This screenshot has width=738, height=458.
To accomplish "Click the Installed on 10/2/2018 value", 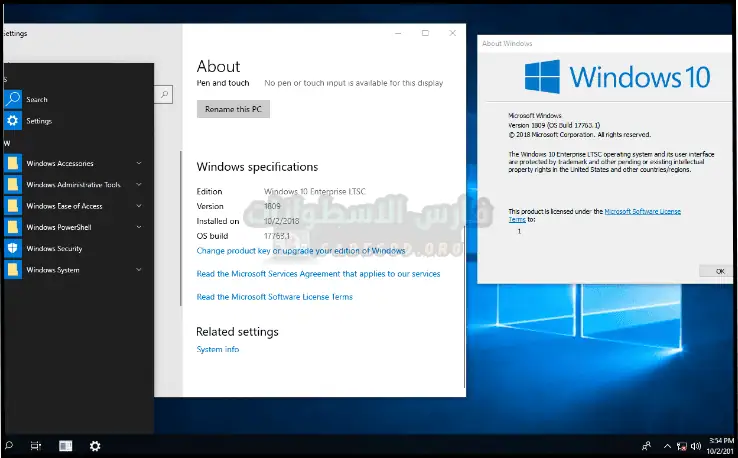I will pyautogui.click(x=281, y=221).
